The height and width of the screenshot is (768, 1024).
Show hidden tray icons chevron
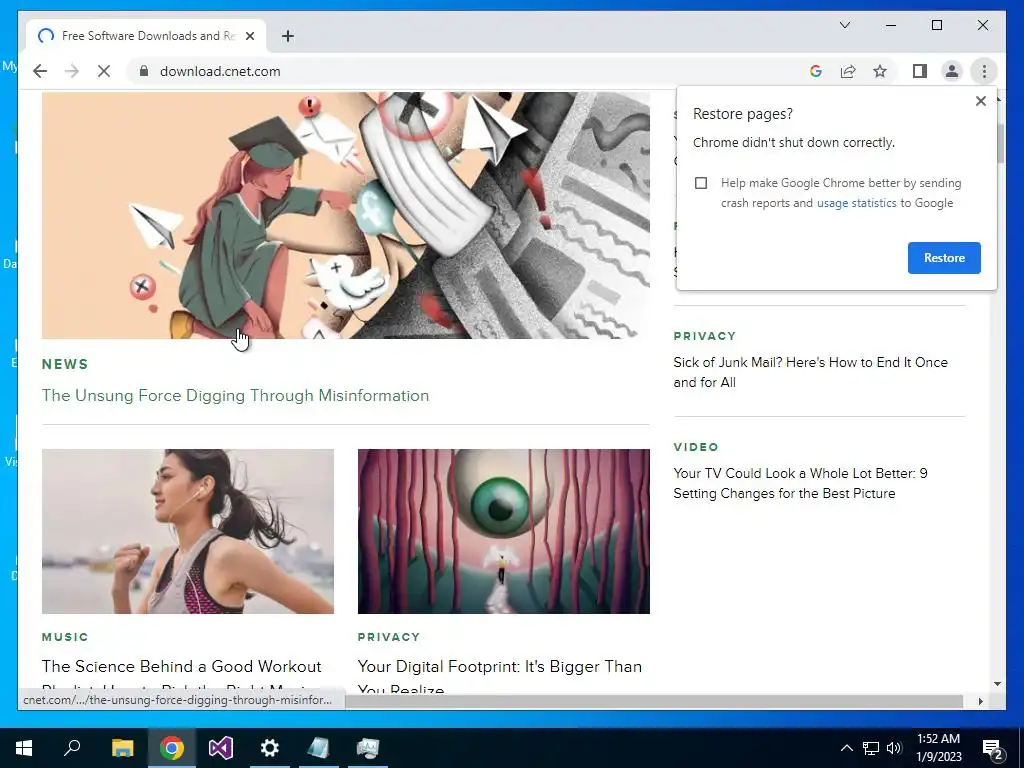(x=846, y=748)
